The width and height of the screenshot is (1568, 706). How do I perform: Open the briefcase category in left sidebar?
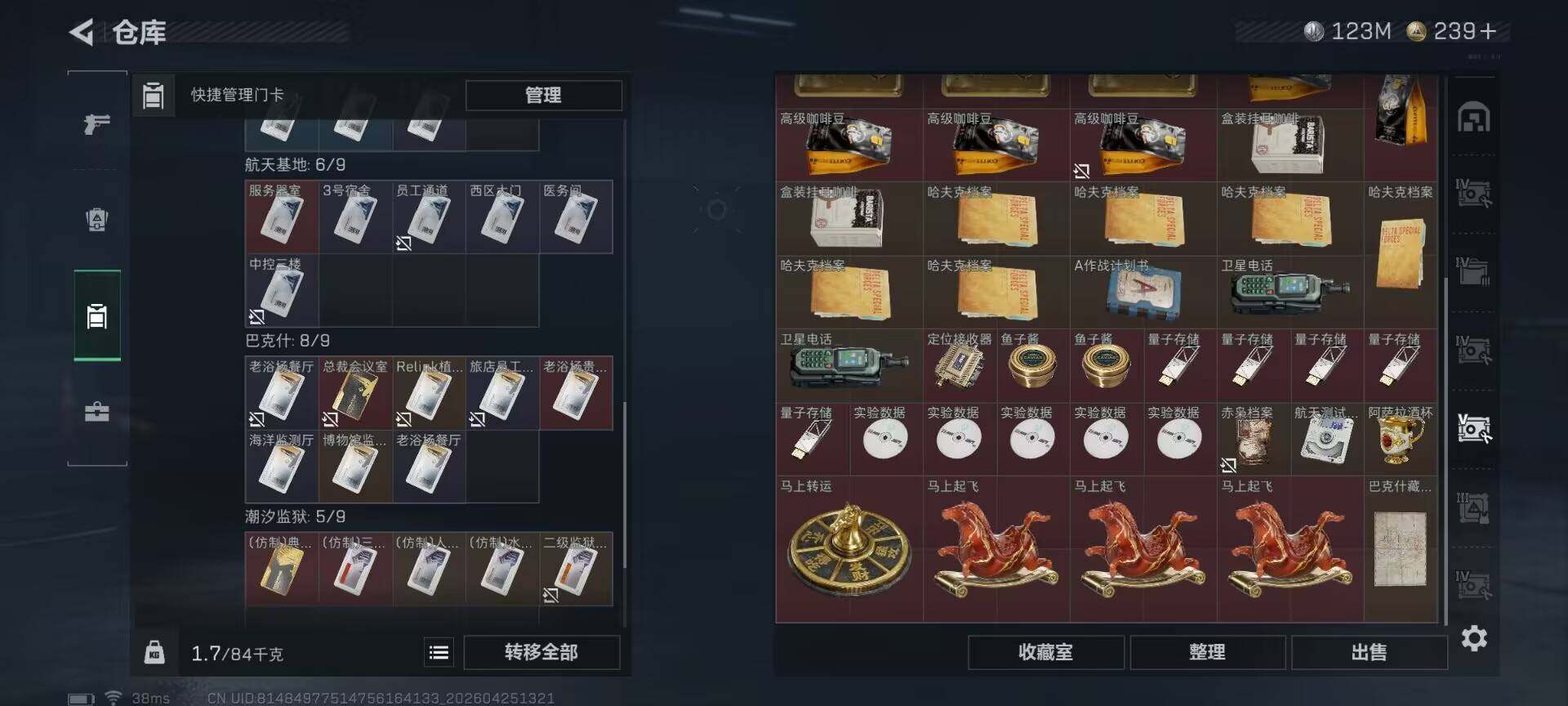[x=97, y=411]
